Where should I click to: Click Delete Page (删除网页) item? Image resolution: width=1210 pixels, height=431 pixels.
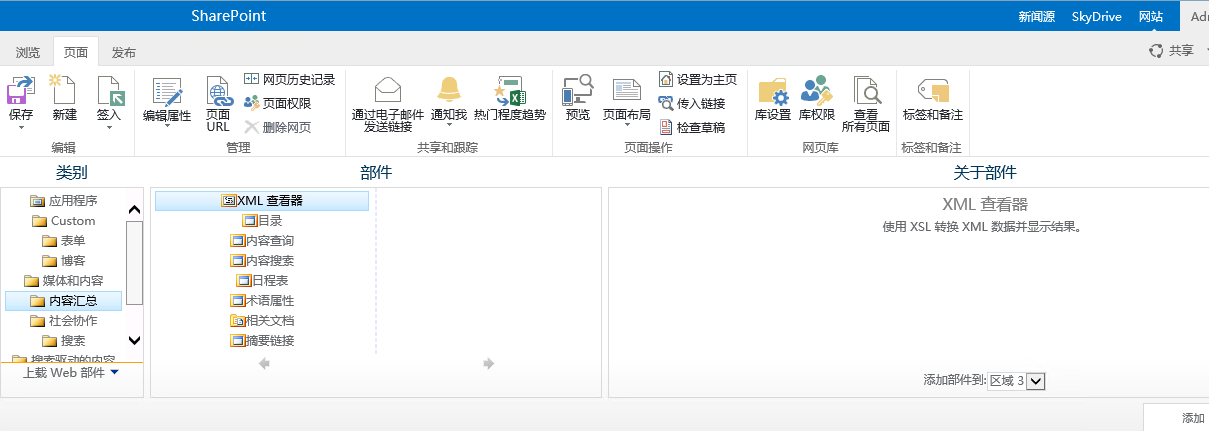[277, 127]
